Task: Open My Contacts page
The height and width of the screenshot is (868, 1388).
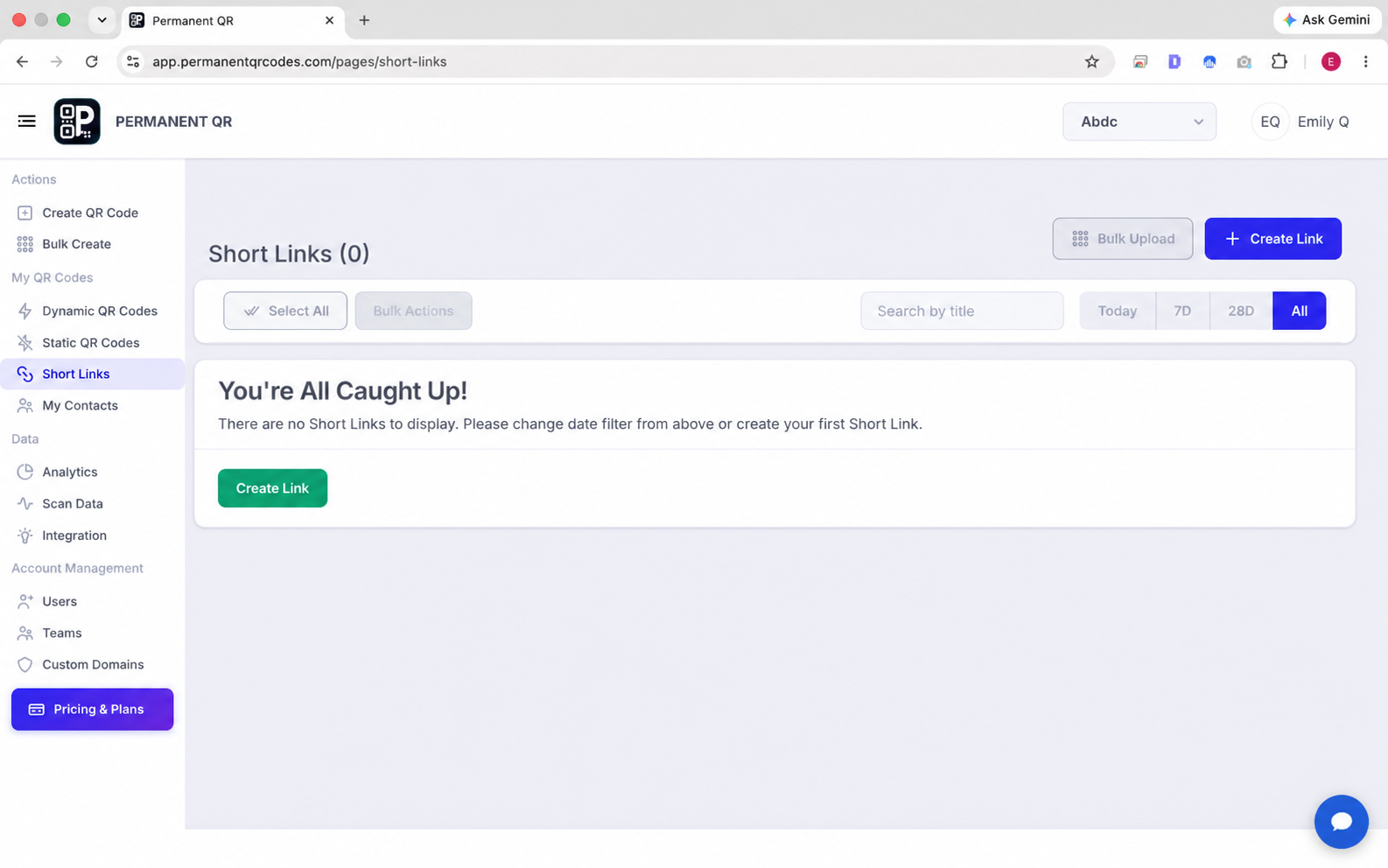Action: (80, 406)
